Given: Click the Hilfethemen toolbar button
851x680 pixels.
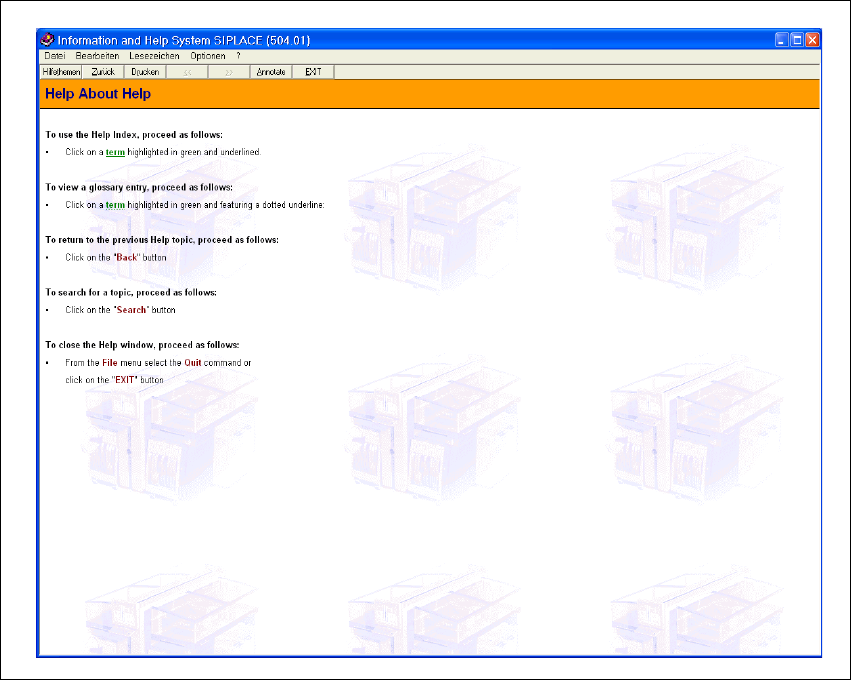Looking at the screenshot, I should click(x=61, y=72).
